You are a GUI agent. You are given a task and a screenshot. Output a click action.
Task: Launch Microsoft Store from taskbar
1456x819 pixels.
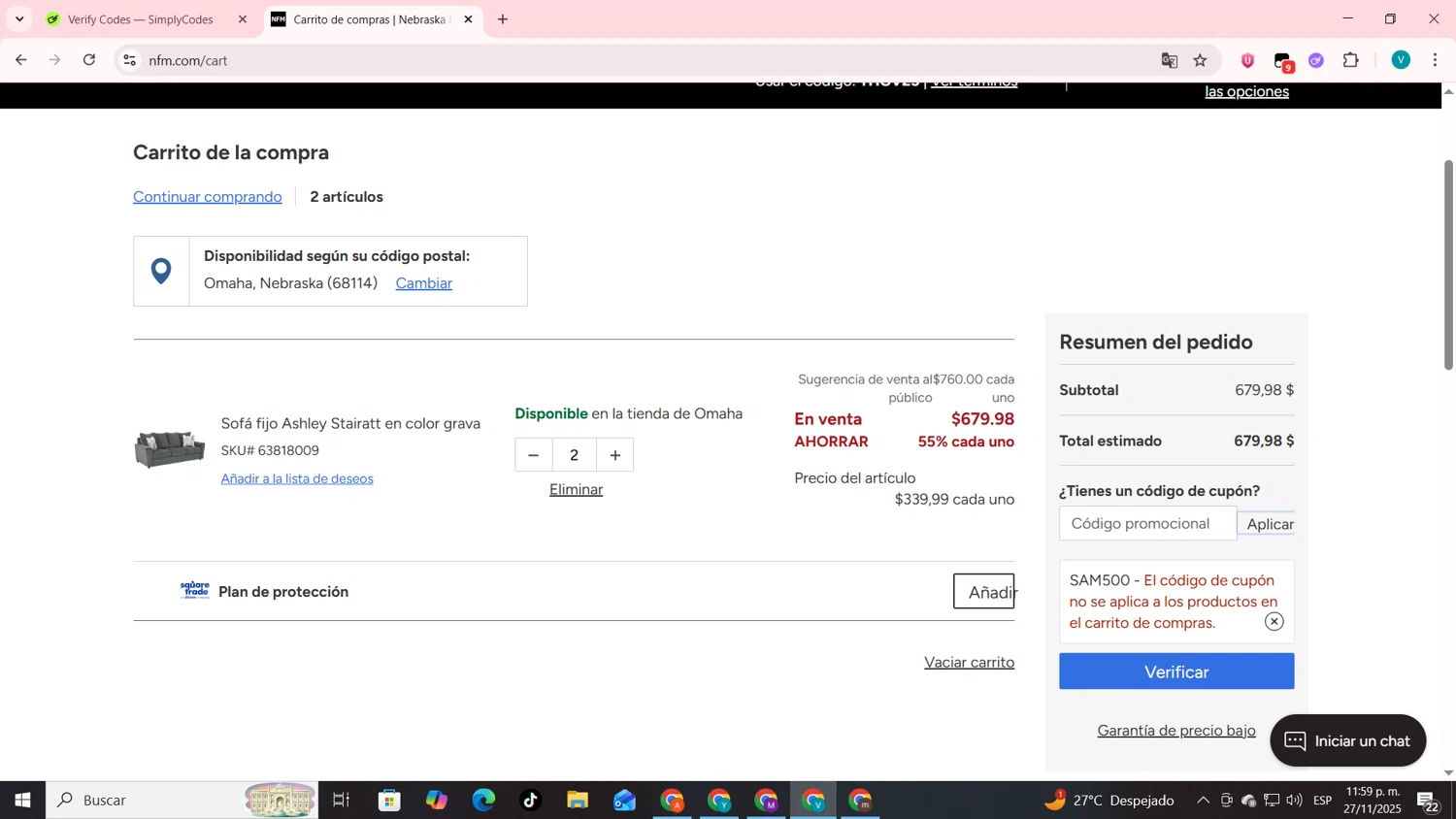390,801
